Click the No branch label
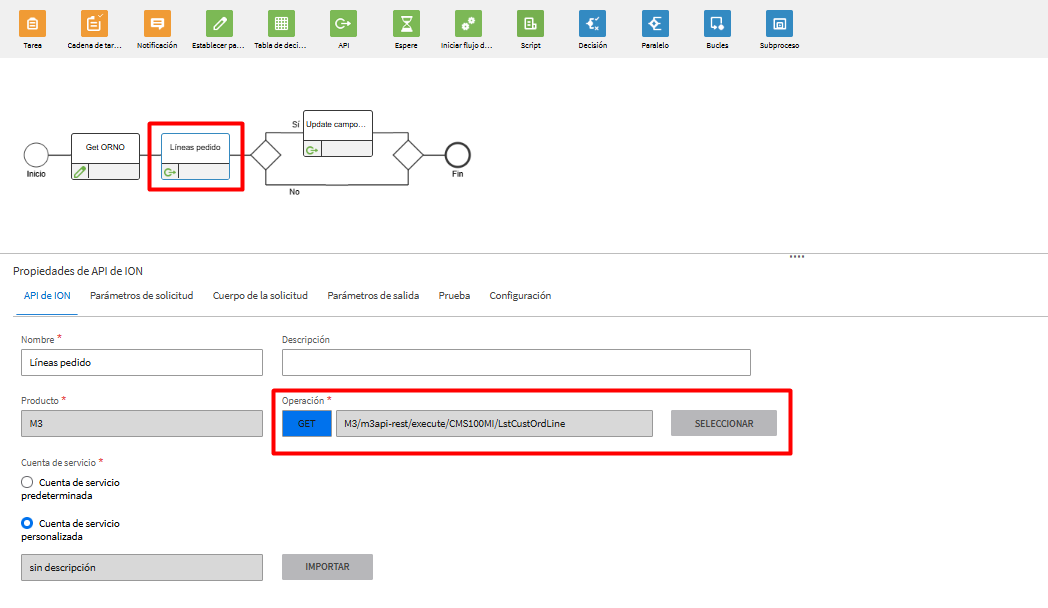This screenshot has height=608, width=1048. [x=294, y=192]
